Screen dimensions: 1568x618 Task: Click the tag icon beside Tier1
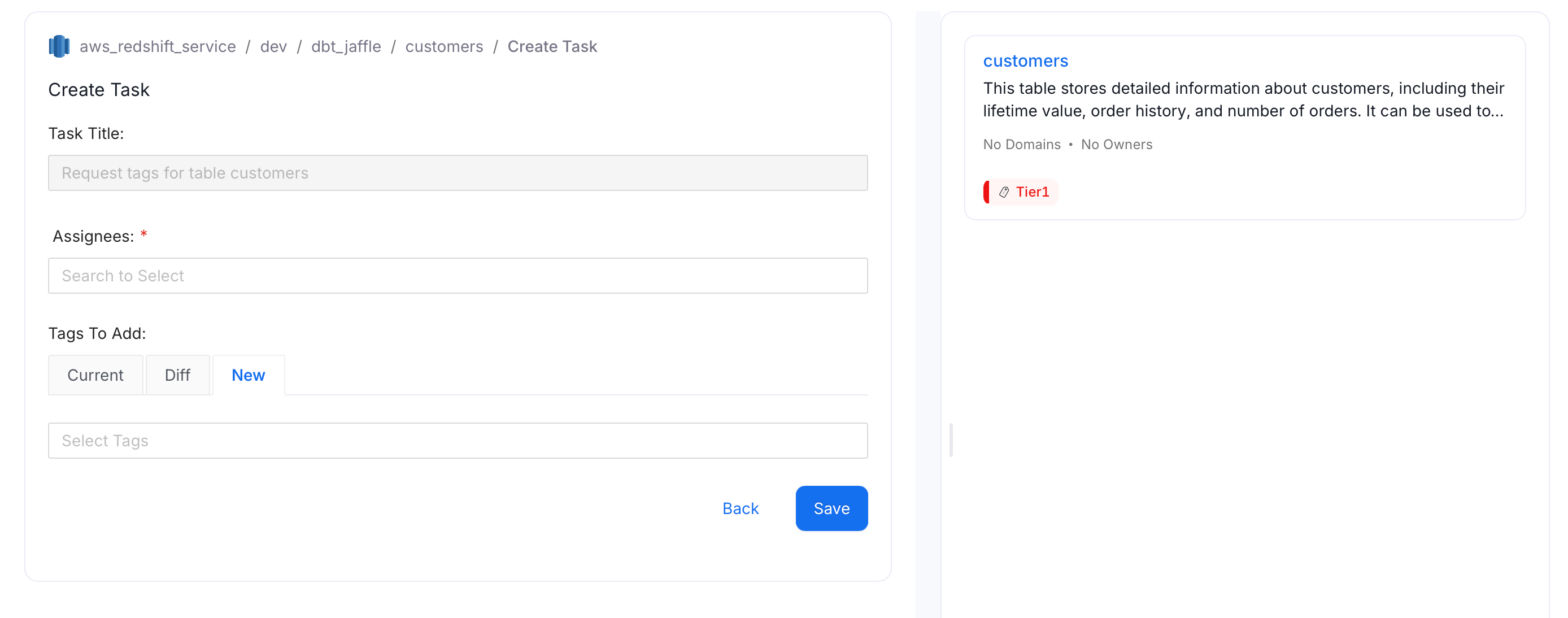pyautogui.click(x=1004, y=193)
